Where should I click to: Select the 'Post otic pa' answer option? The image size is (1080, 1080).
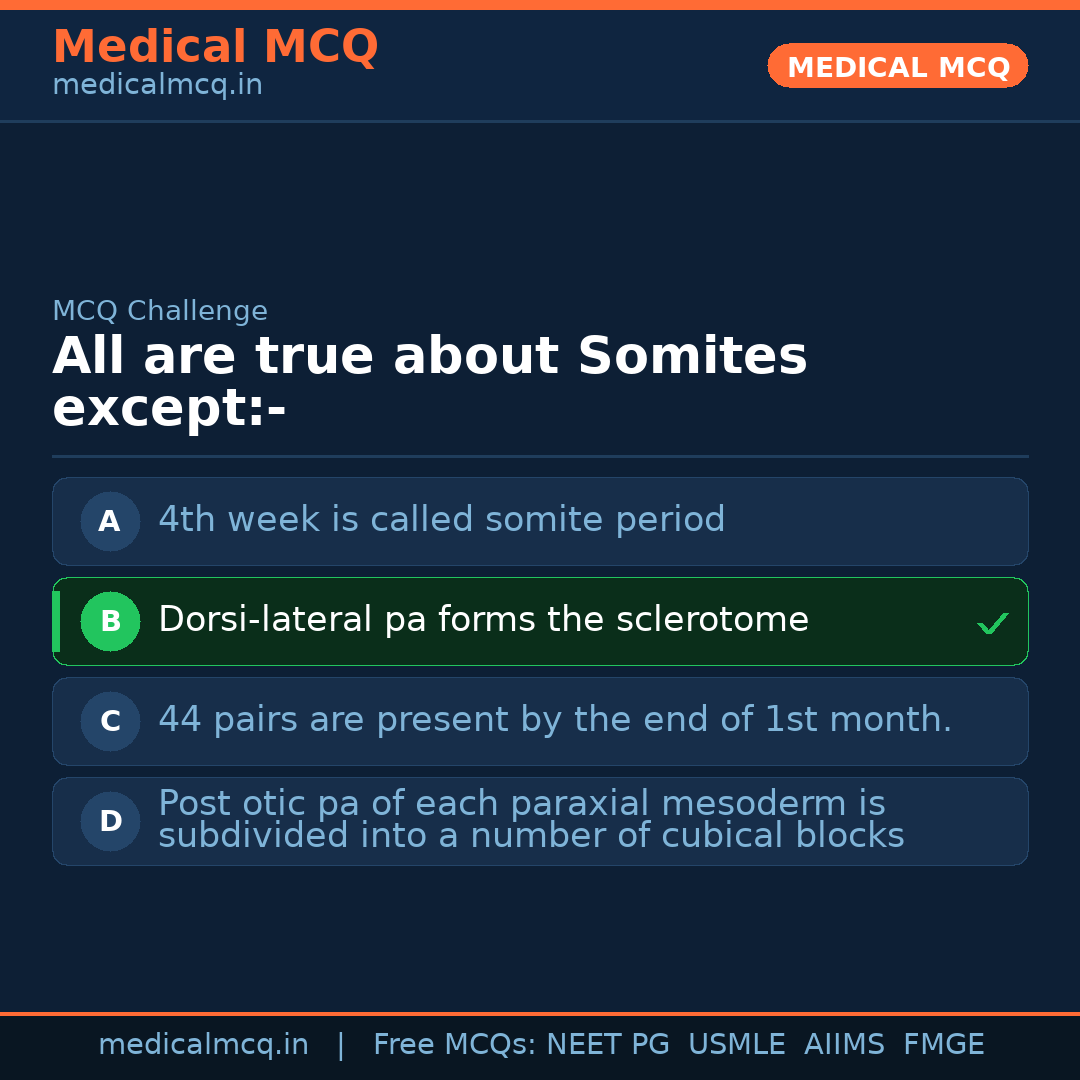[531, 820]
